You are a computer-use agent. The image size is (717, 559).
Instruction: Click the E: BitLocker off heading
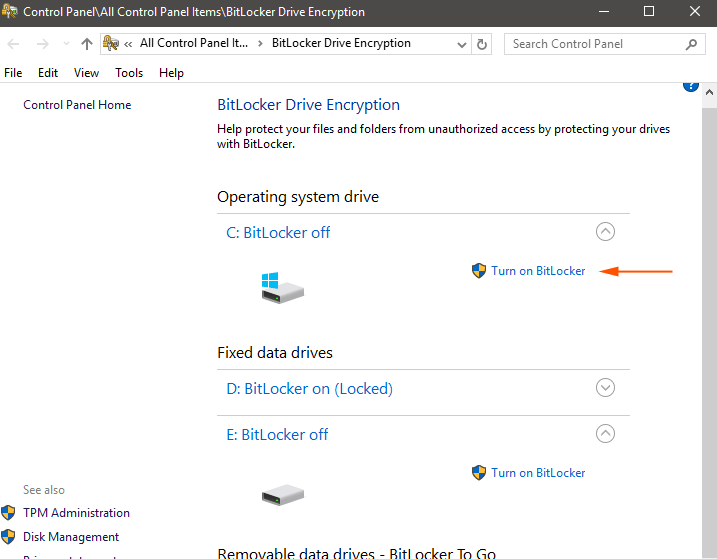[x=277, y=434]
